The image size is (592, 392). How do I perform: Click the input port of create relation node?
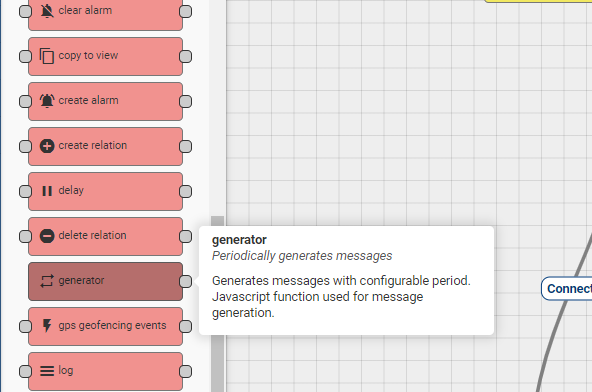pos(25,146)
